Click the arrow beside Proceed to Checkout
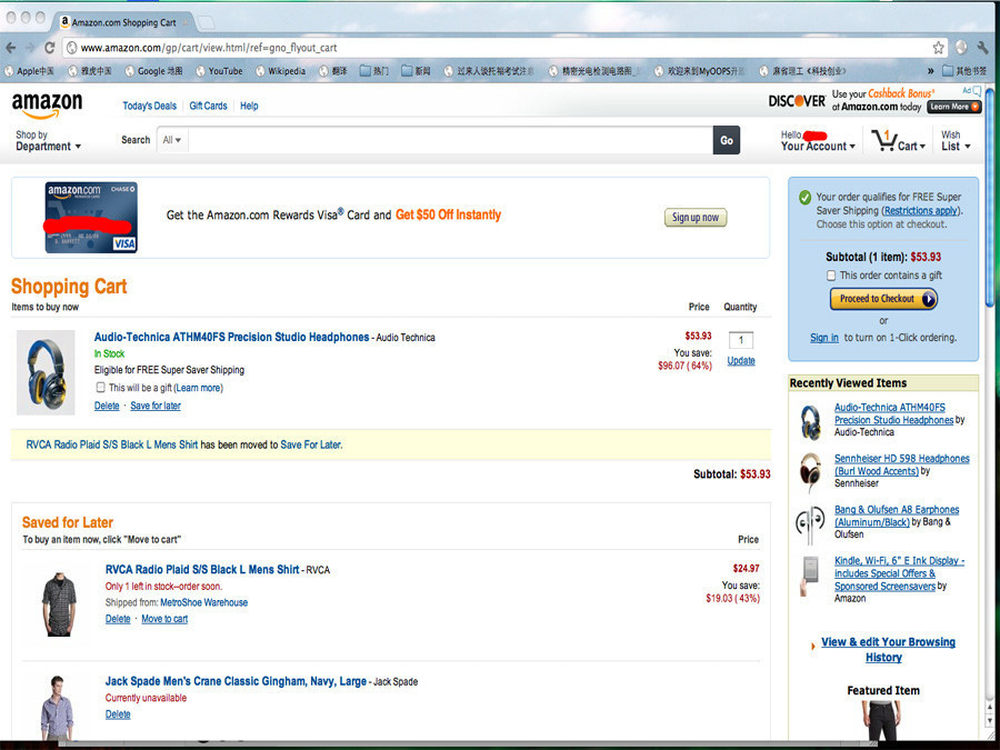 929,298
